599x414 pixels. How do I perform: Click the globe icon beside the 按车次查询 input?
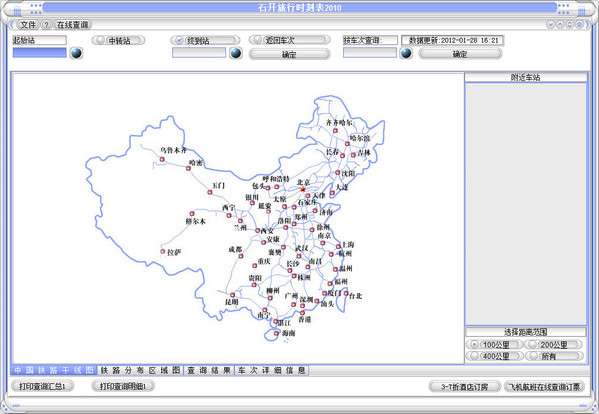(406, 53)
